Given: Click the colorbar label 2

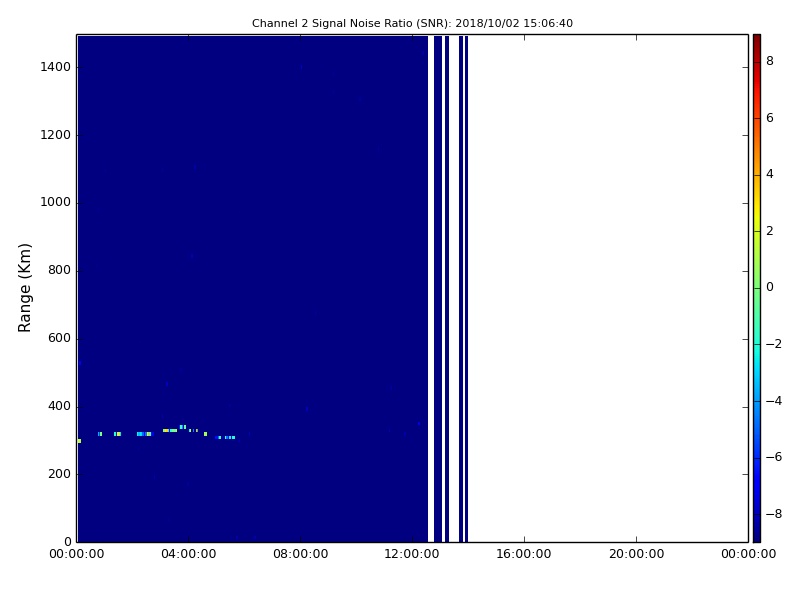Looking at the screenshot, I should click(x=770, y=231).
